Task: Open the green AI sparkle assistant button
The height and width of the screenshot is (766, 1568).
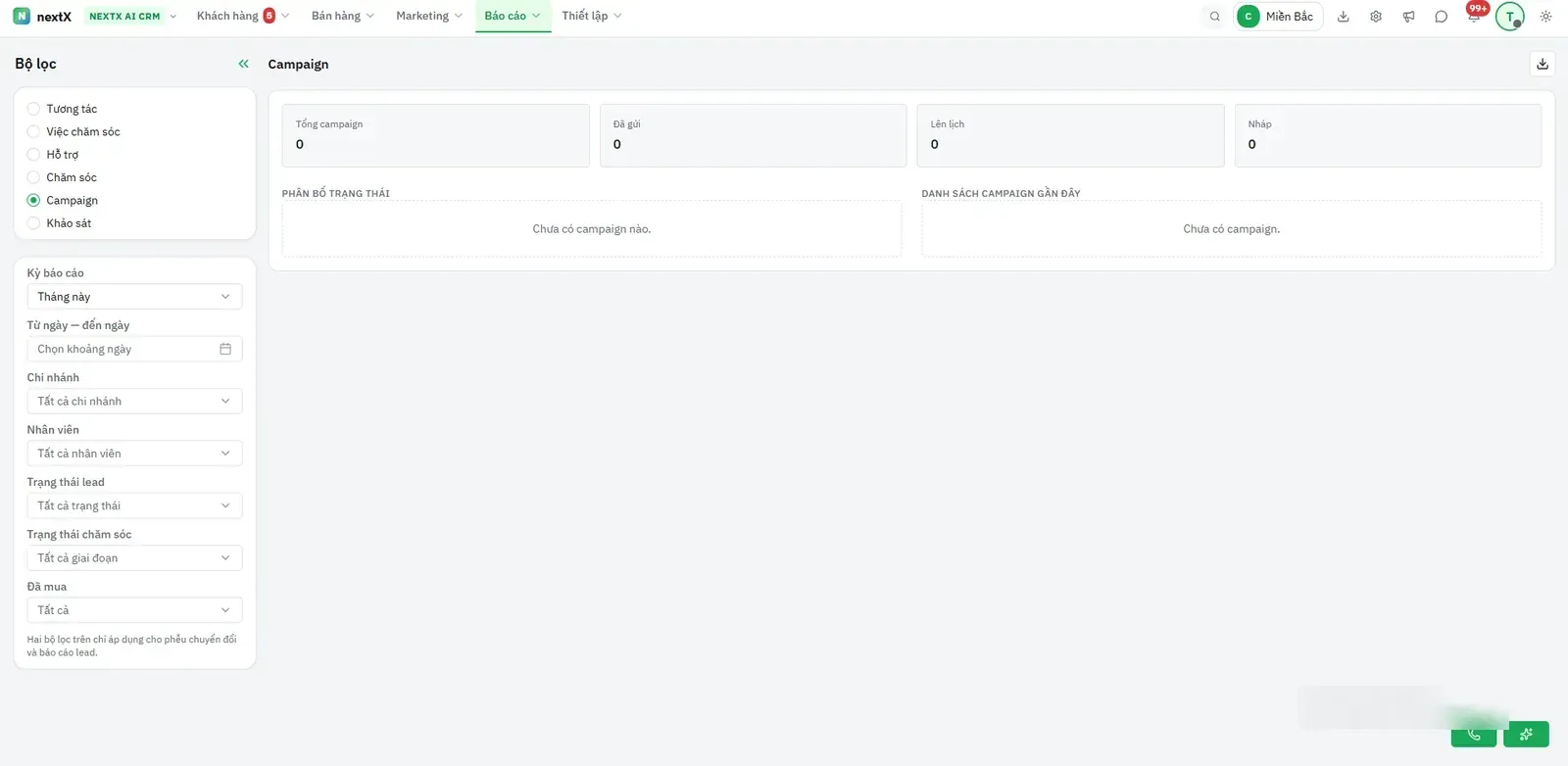Action: [x=1527, y=735]
